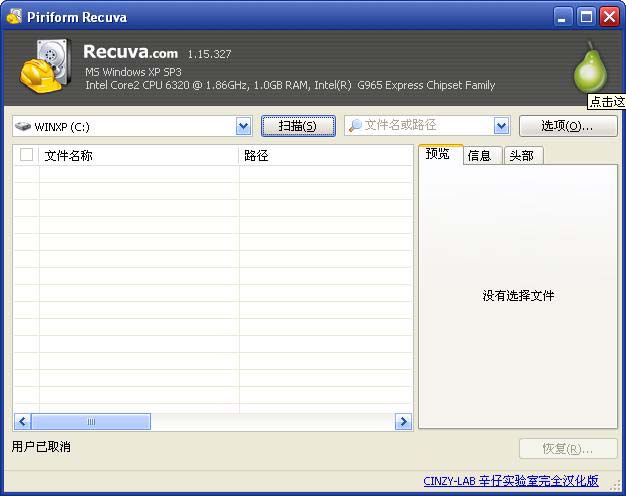Open the 文件名或路径 filter dropdown arrow

(x=501, y=126)
